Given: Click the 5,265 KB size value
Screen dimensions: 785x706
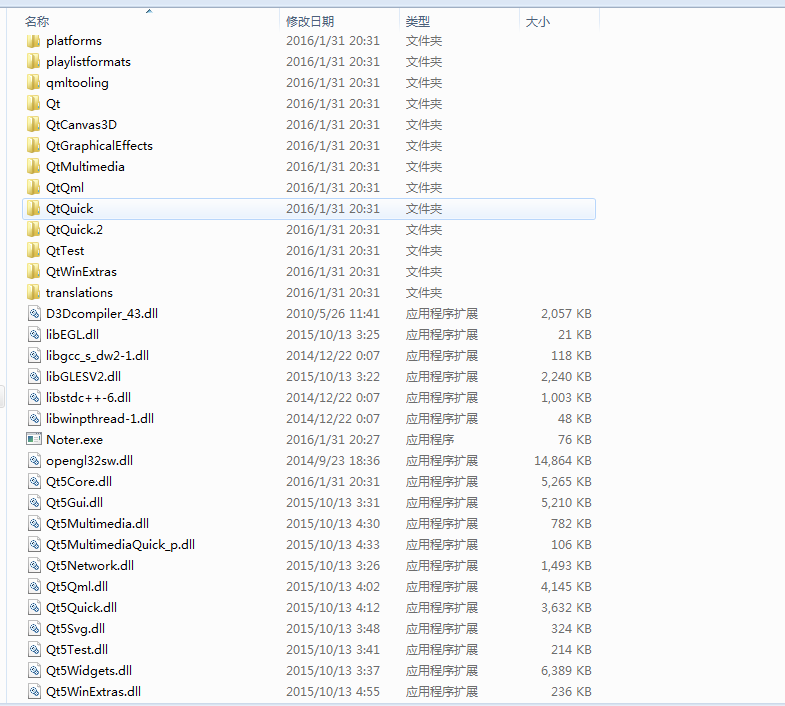Looking at the screenshot, I should point(566,482).
